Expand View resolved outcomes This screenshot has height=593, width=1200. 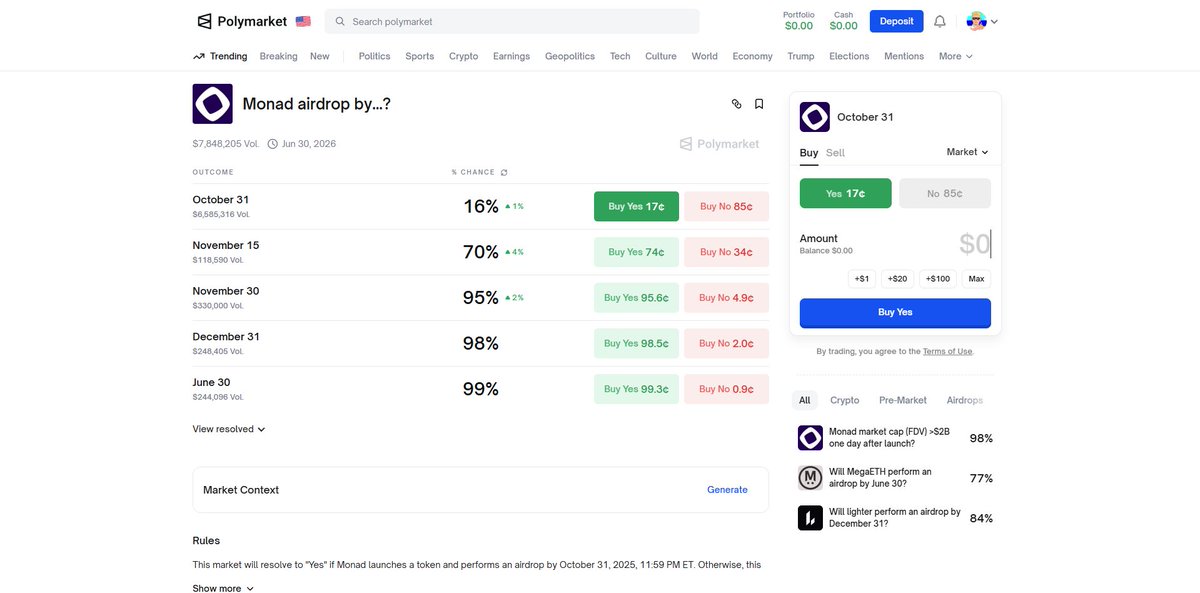tap(229, 429)
